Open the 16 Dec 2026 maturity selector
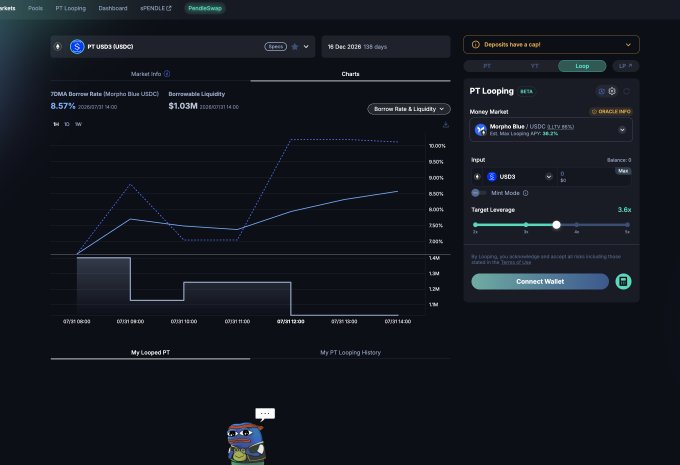Screen dimensions: 680x465 pos(386,46)
